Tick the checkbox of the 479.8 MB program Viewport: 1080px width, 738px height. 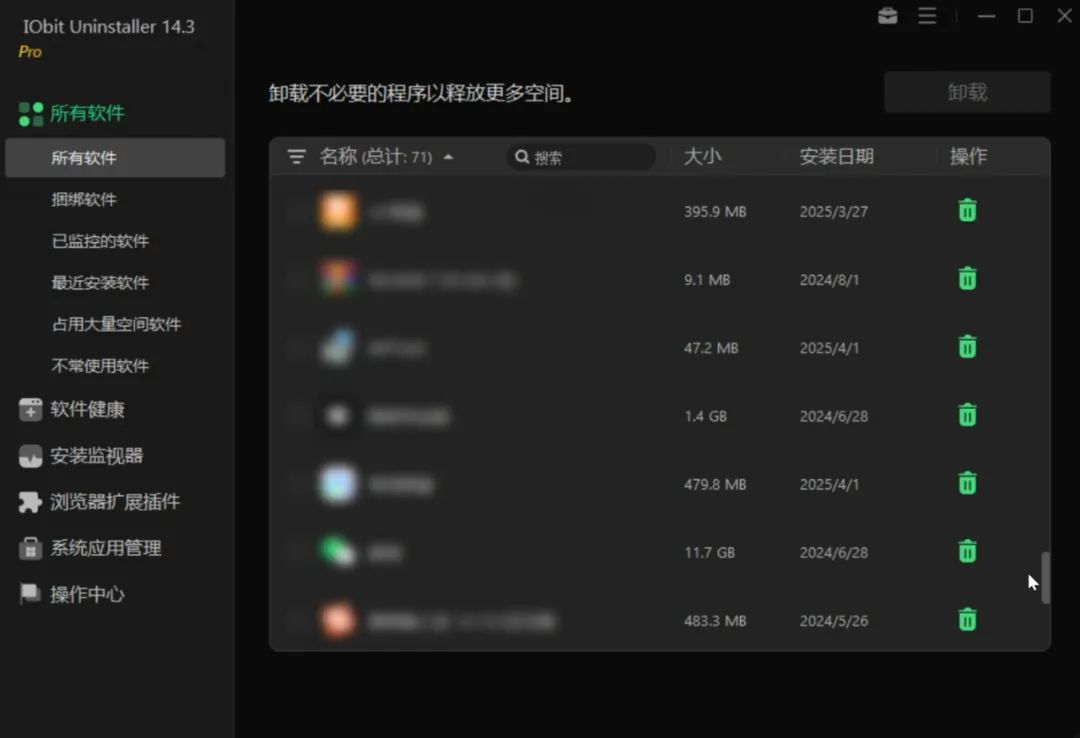[296, 484]
